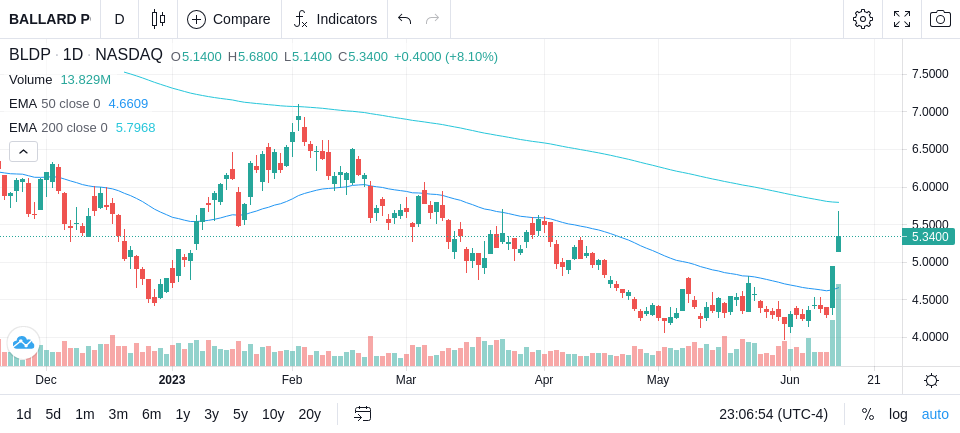The image size is (960, 433).
Task: Set range to 6m
Action: (x=151, y=415)
